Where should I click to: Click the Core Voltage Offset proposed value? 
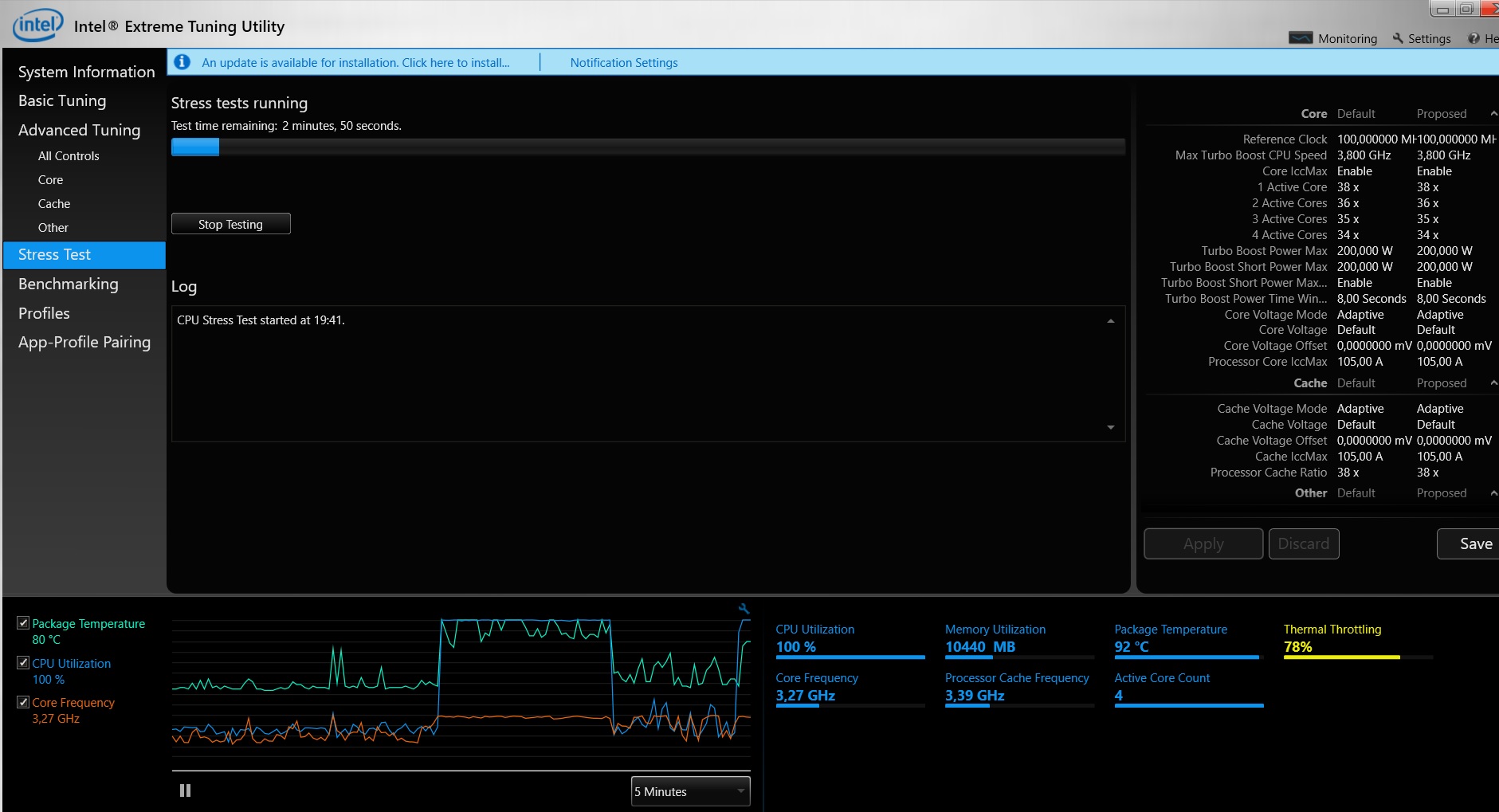pyautogui.click(x=1454, y=346)
